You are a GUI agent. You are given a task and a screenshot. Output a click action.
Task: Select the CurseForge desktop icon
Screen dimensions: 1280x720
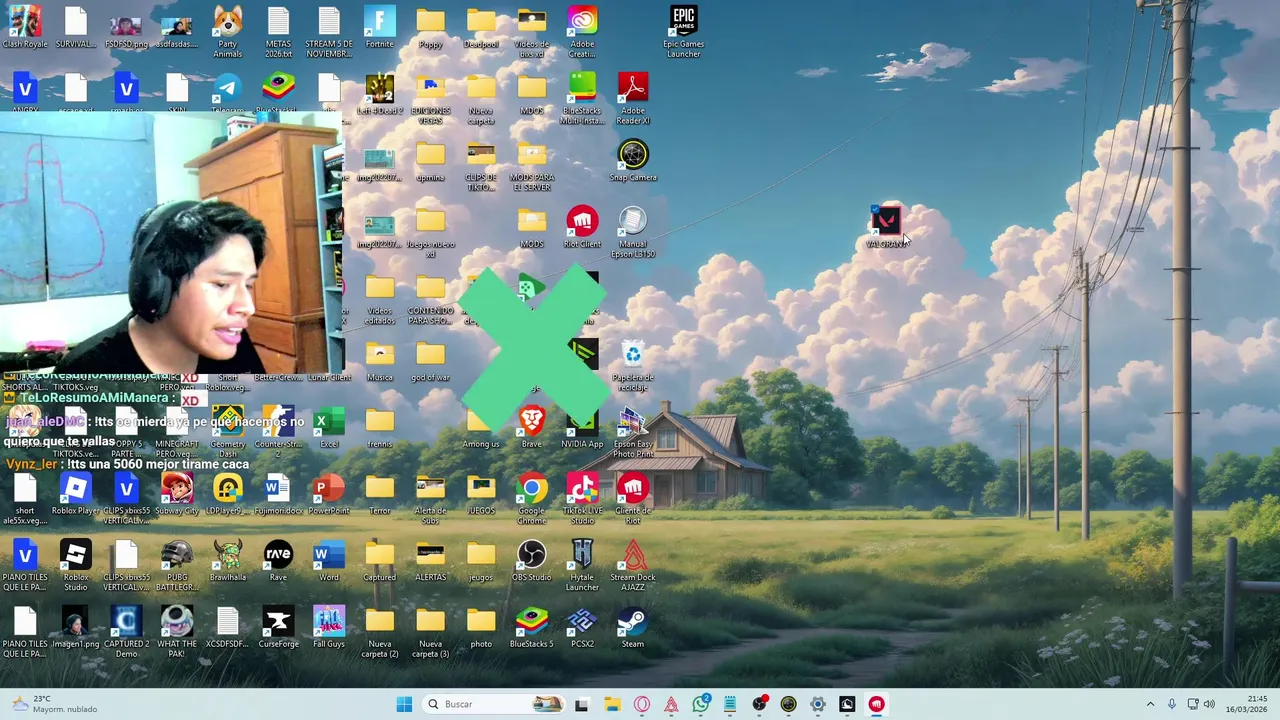[x=278, y=627]
